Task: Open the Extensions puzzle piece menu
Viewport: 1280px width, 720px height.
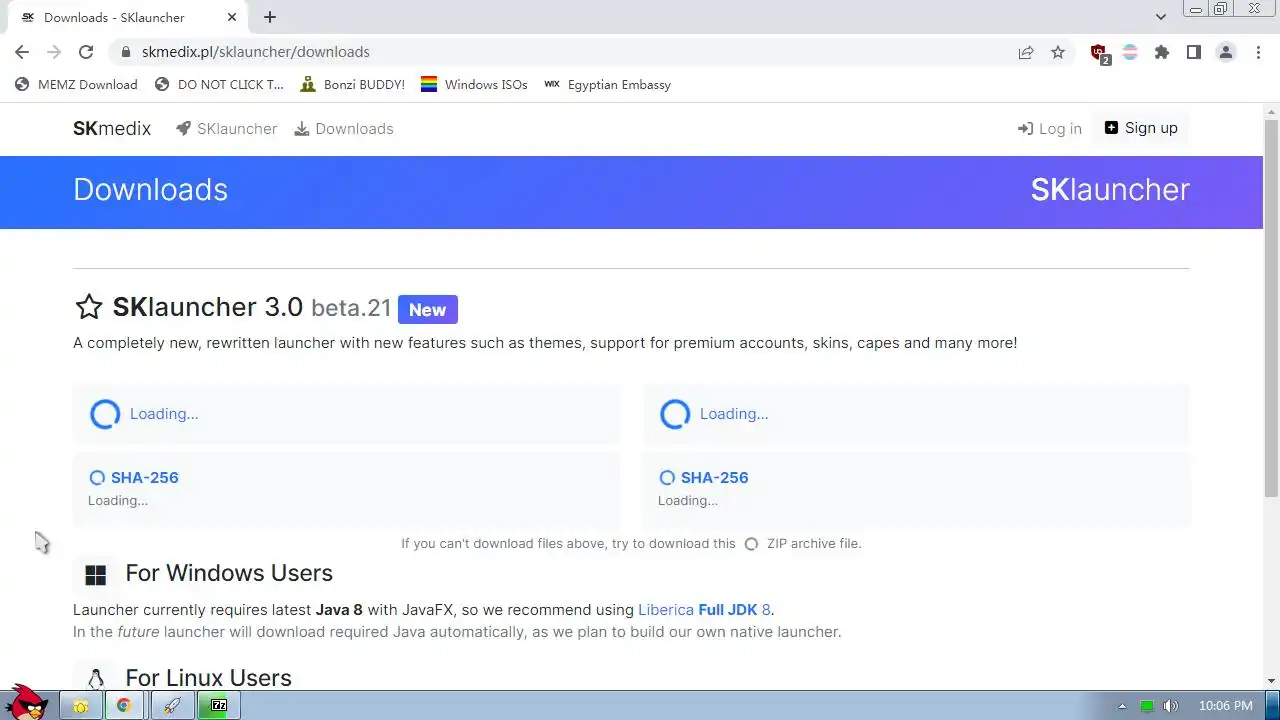Action: point(1162,52)
